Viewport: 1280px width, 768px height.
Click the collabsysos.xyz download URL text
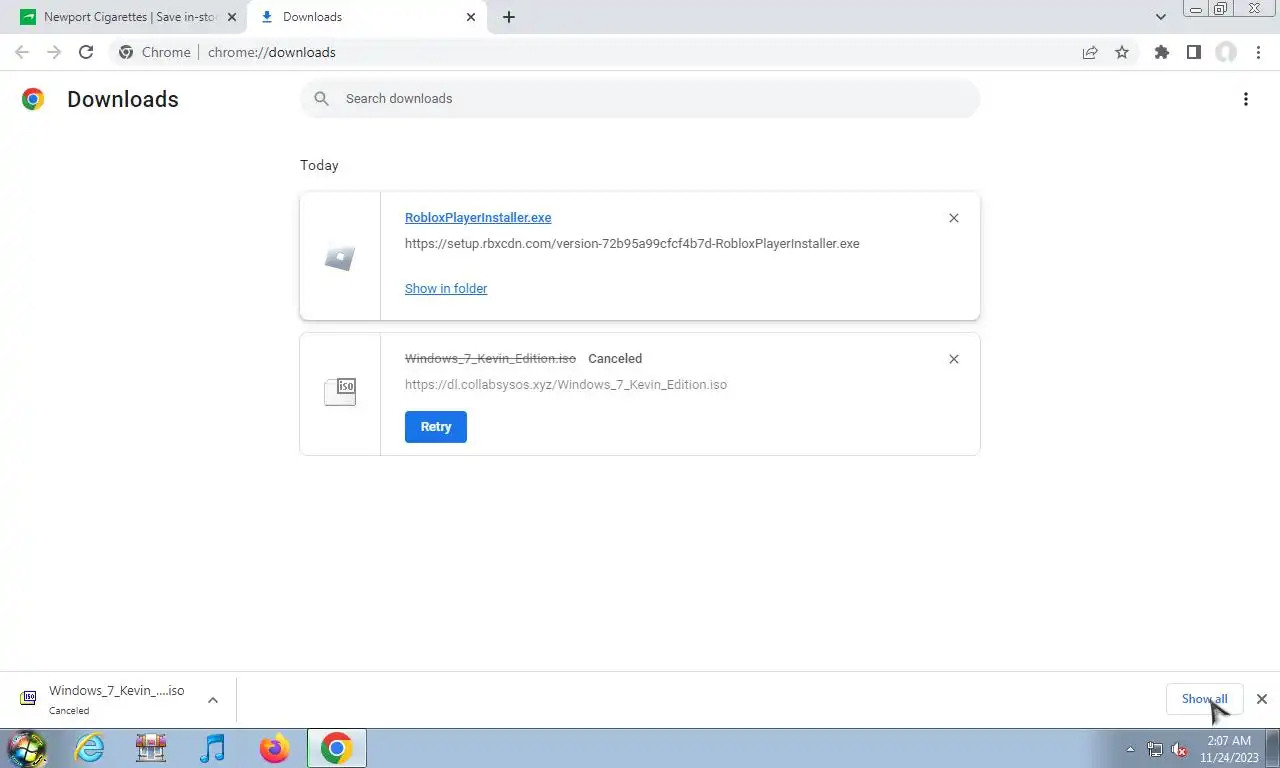[566, 384]
